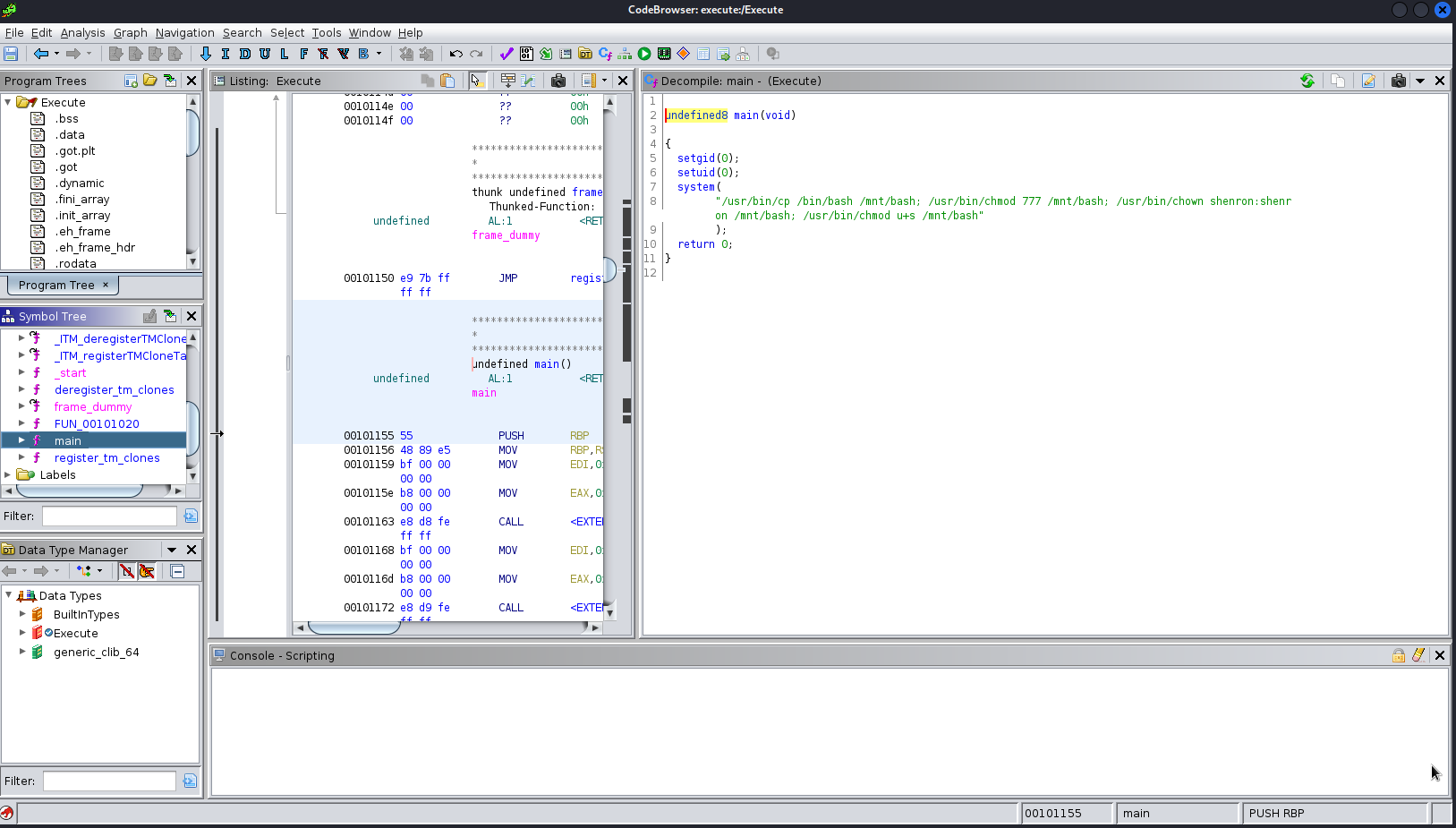Open the Data Type Manager menu dropdown
The height and width of the screenshot is (828, 1456).
click(171, 550)
